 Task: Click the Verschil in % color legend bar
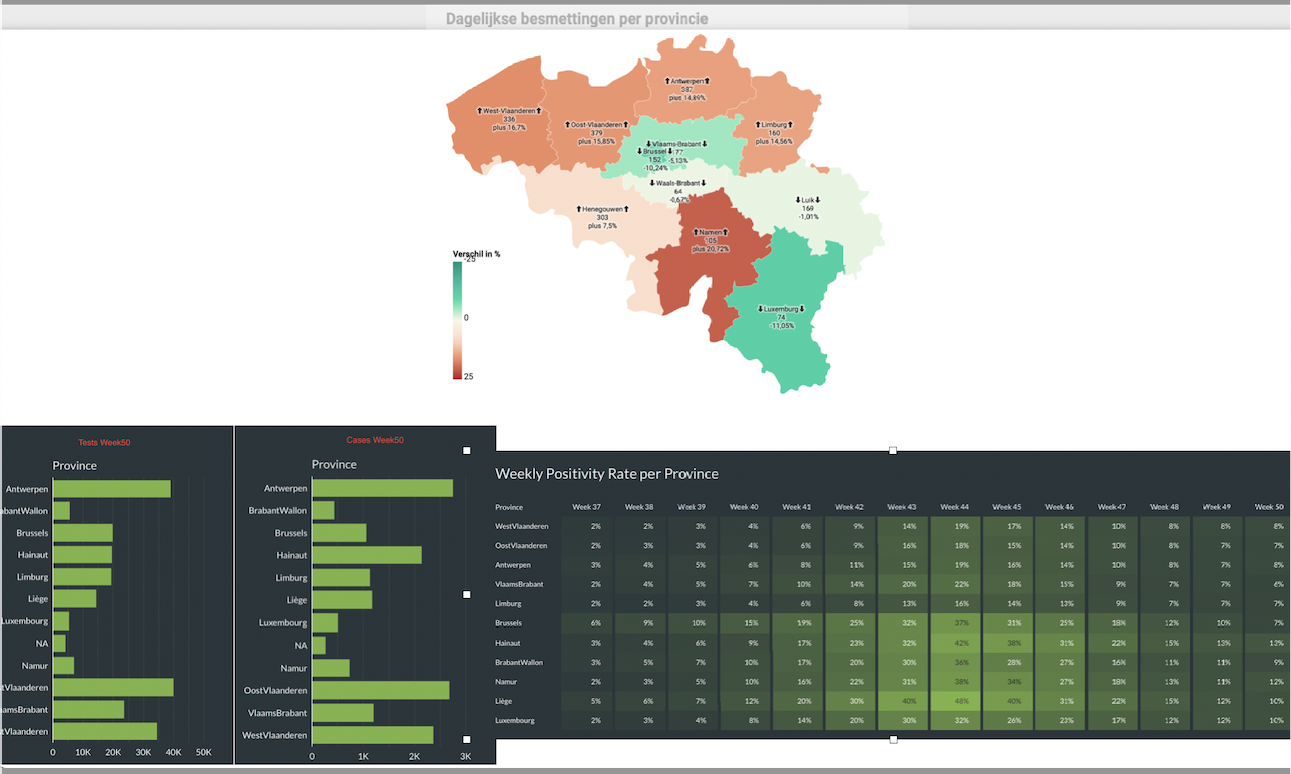tap(457, 320)
